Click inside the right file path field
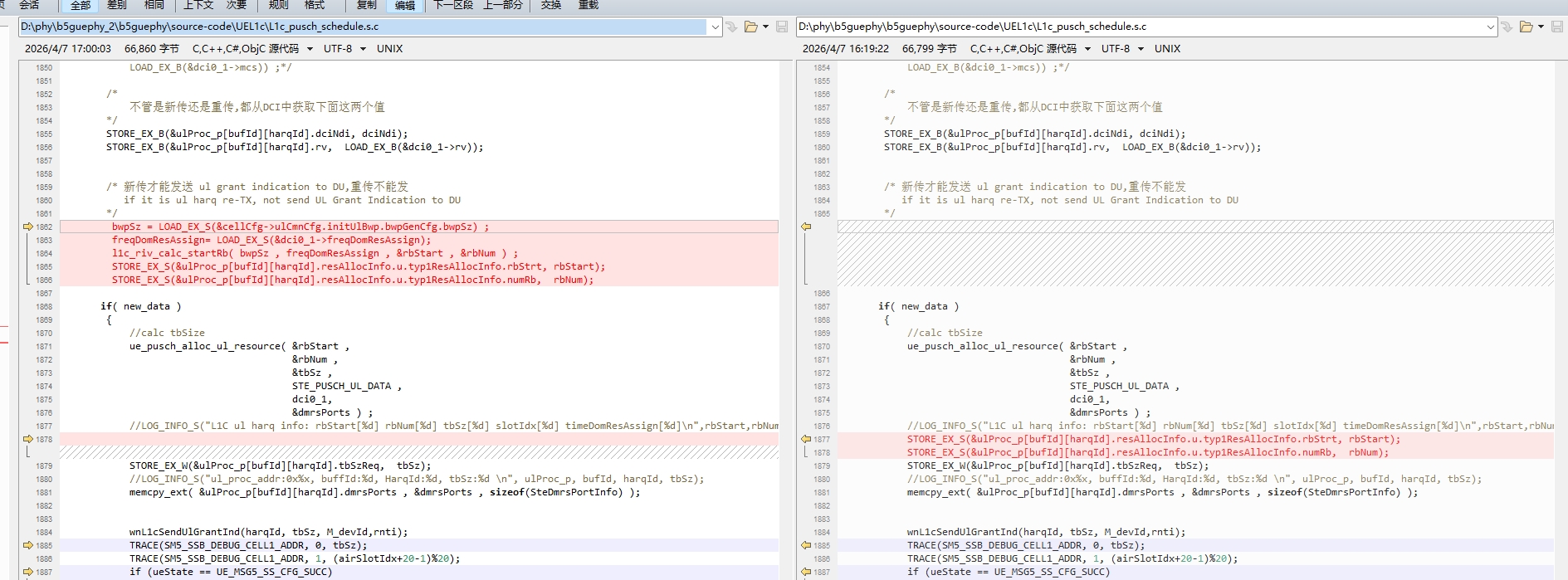Image resolution: width=1568 pixels, height=580 pixels. [x=1137, y=27]
